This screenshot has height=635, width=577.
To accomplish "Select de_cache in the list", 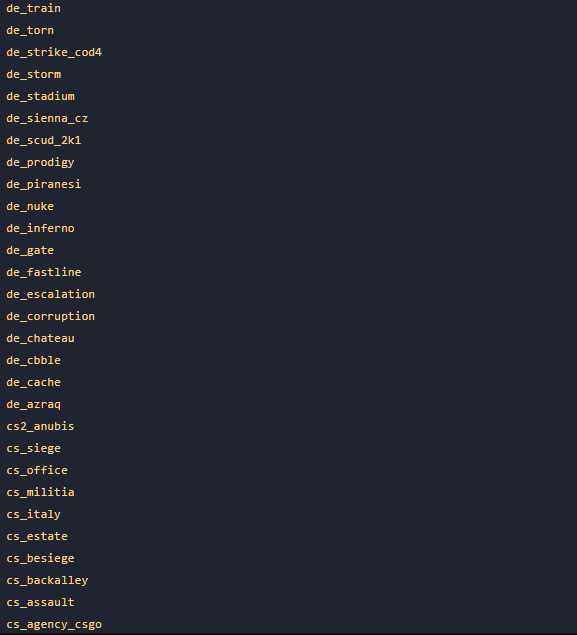I will click(34, 382).
